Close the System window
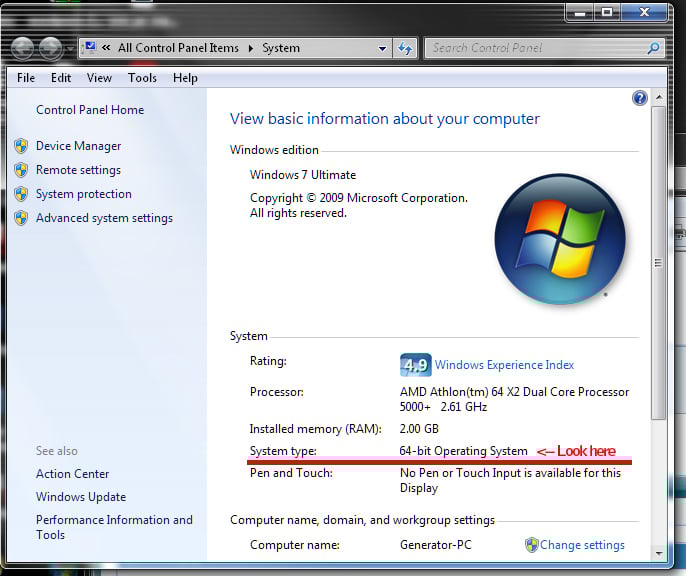 [644, 13]
